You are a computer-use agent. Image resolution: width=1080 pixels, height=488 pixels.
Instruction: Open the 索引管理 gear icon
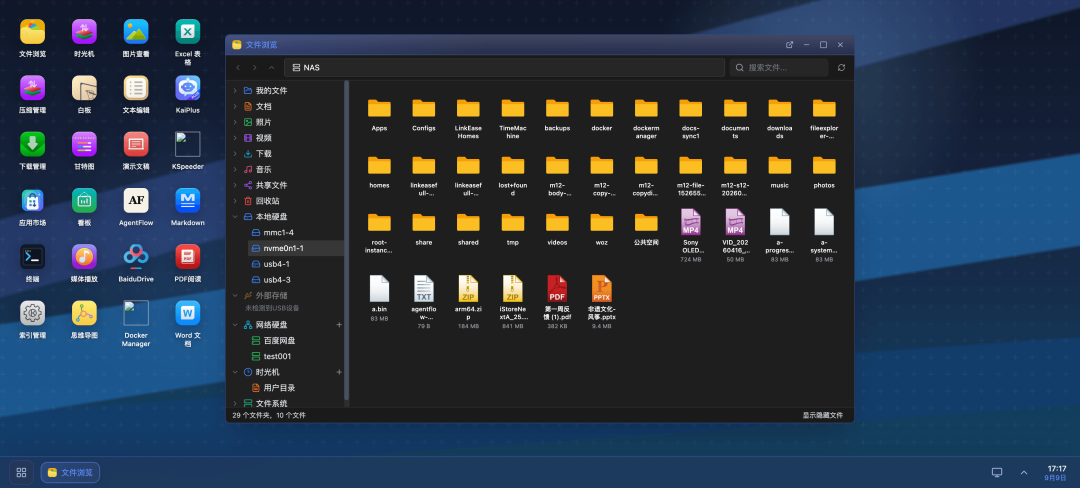[x=32, y=314]
